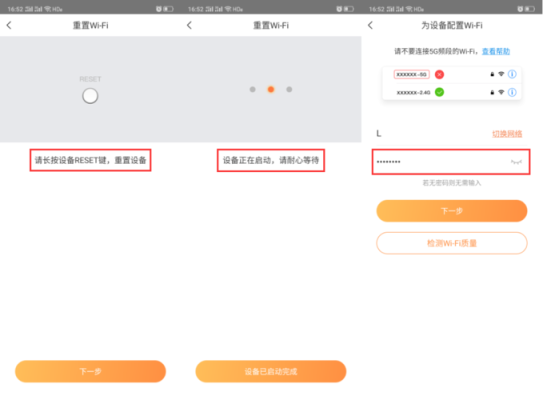Tap alarm icon in second screen status bar

tap(339, 9)
